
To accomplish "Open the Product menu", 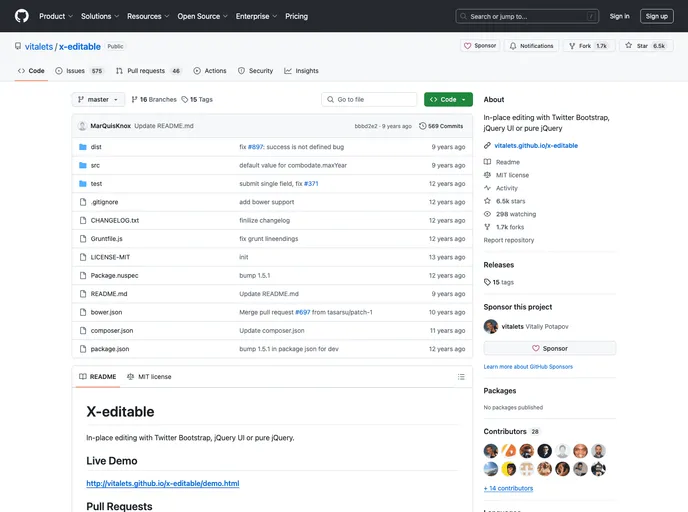I will click(56, 16).
